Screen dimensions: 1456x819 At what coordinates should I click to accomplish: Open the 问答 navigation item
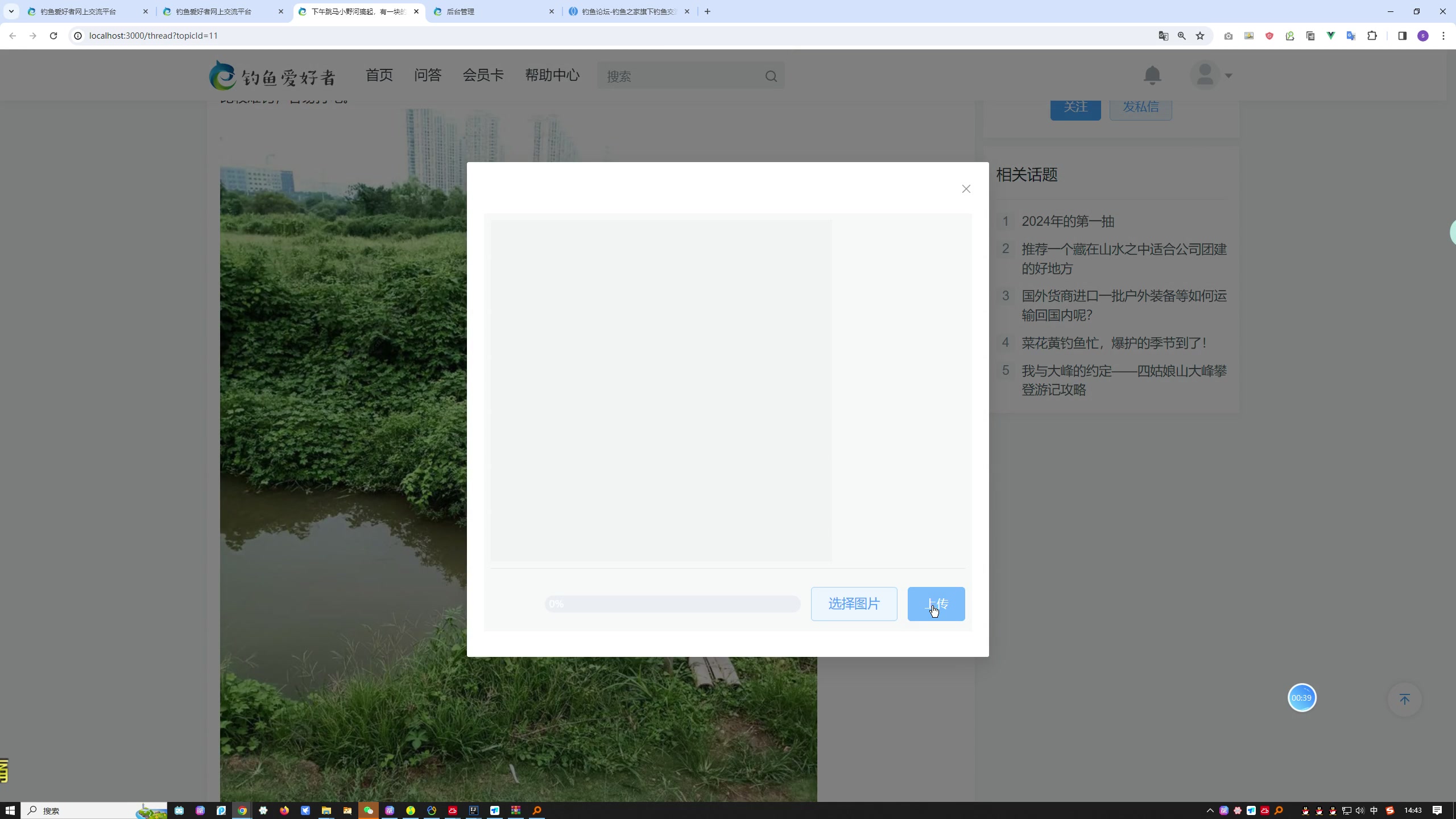pos(428,75)
